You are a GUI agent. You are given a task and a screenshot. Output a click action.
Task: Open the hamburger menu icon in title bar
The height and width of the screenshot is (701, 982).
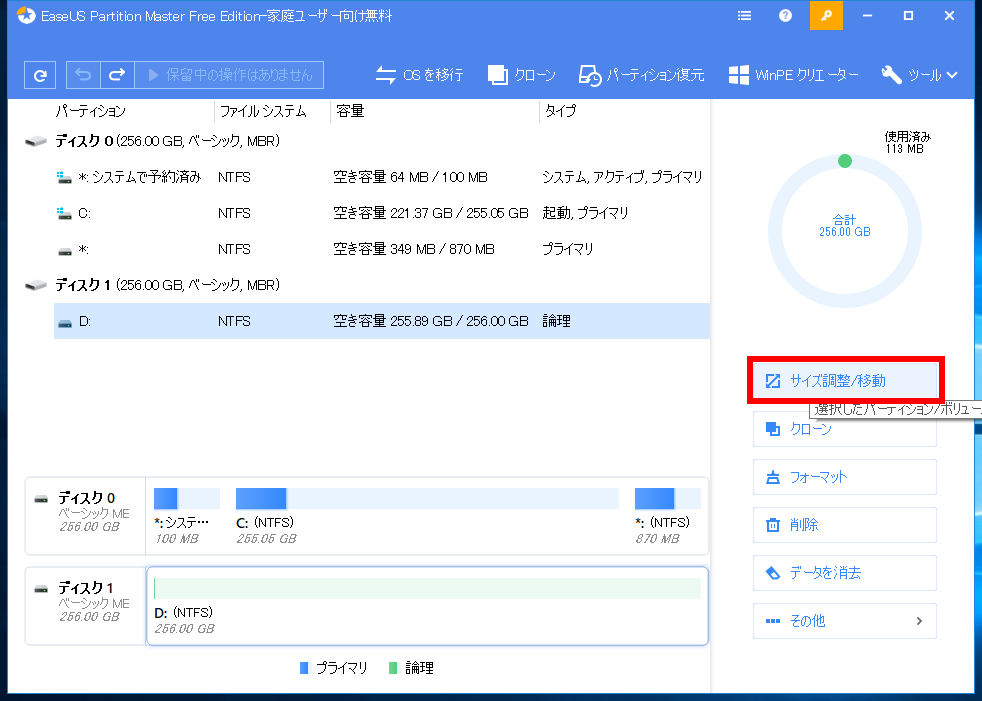(744, 16)
